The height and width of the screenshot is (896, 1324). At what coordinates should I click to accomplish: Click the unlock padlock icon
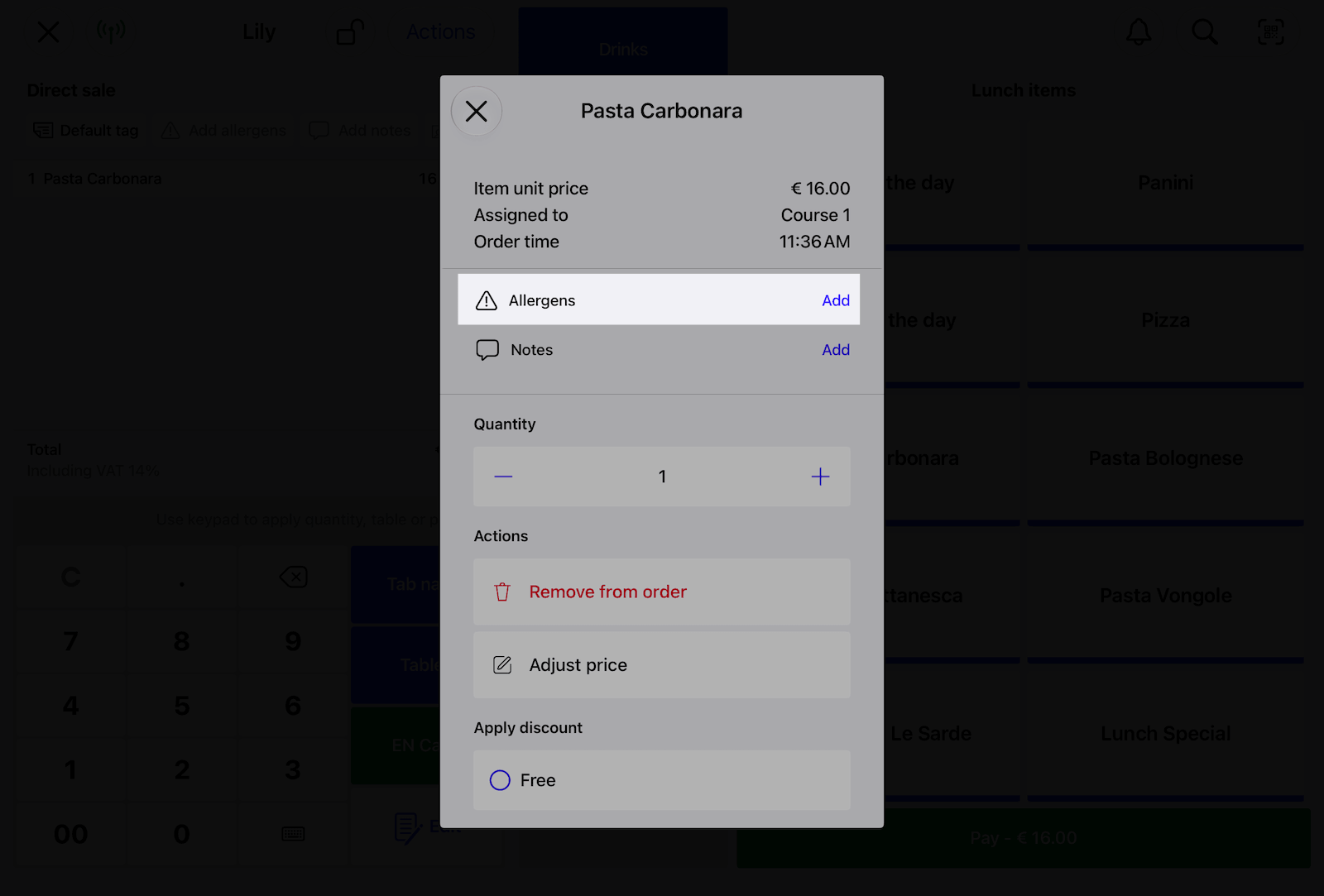(350, 32)
